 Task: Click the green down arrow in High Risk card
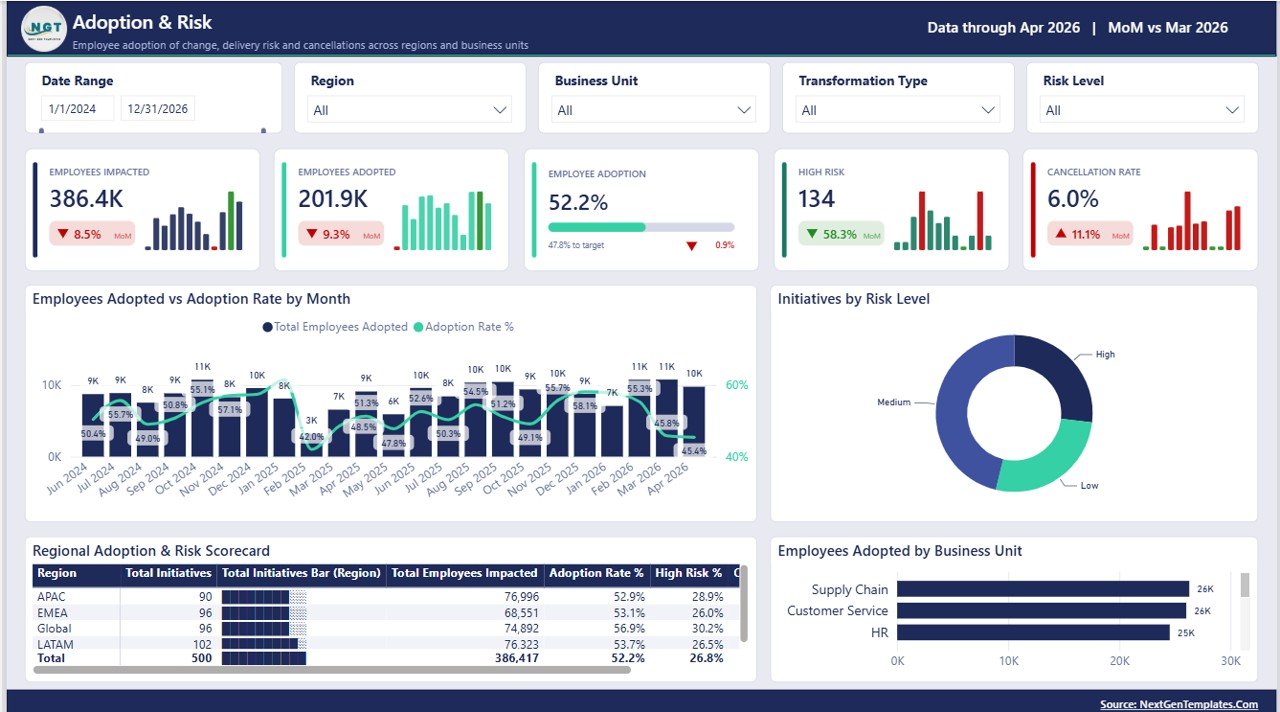click(x=811, y=235)
